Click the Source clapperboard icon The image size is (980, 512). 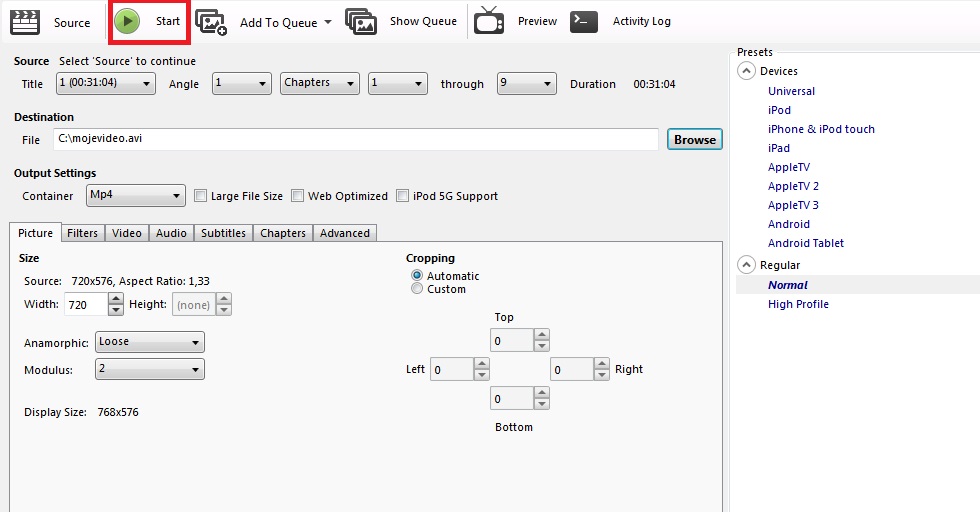tap(25, 22)
